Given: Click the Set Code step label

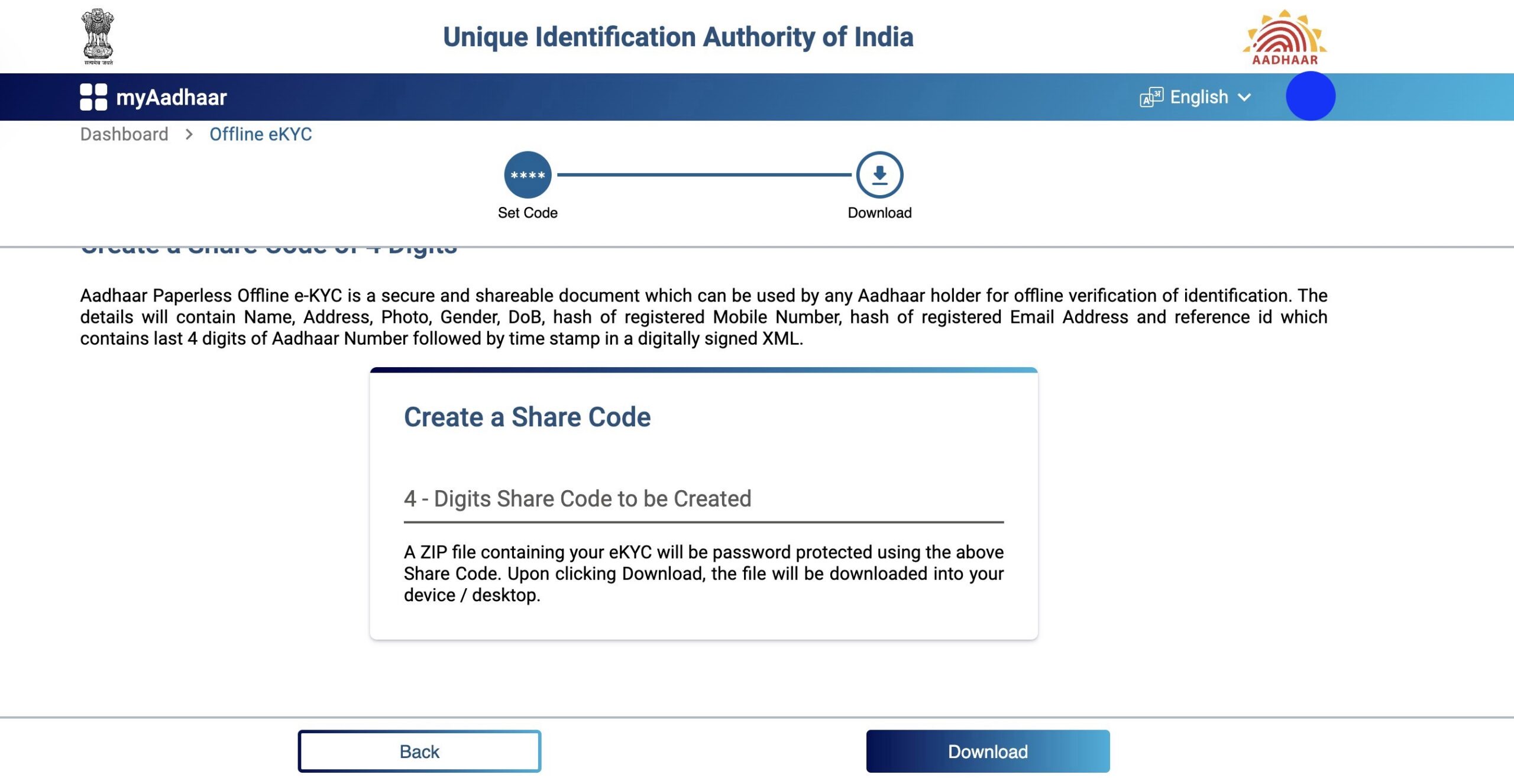Looking at the screenshot, I should click(x=528, y=213).
